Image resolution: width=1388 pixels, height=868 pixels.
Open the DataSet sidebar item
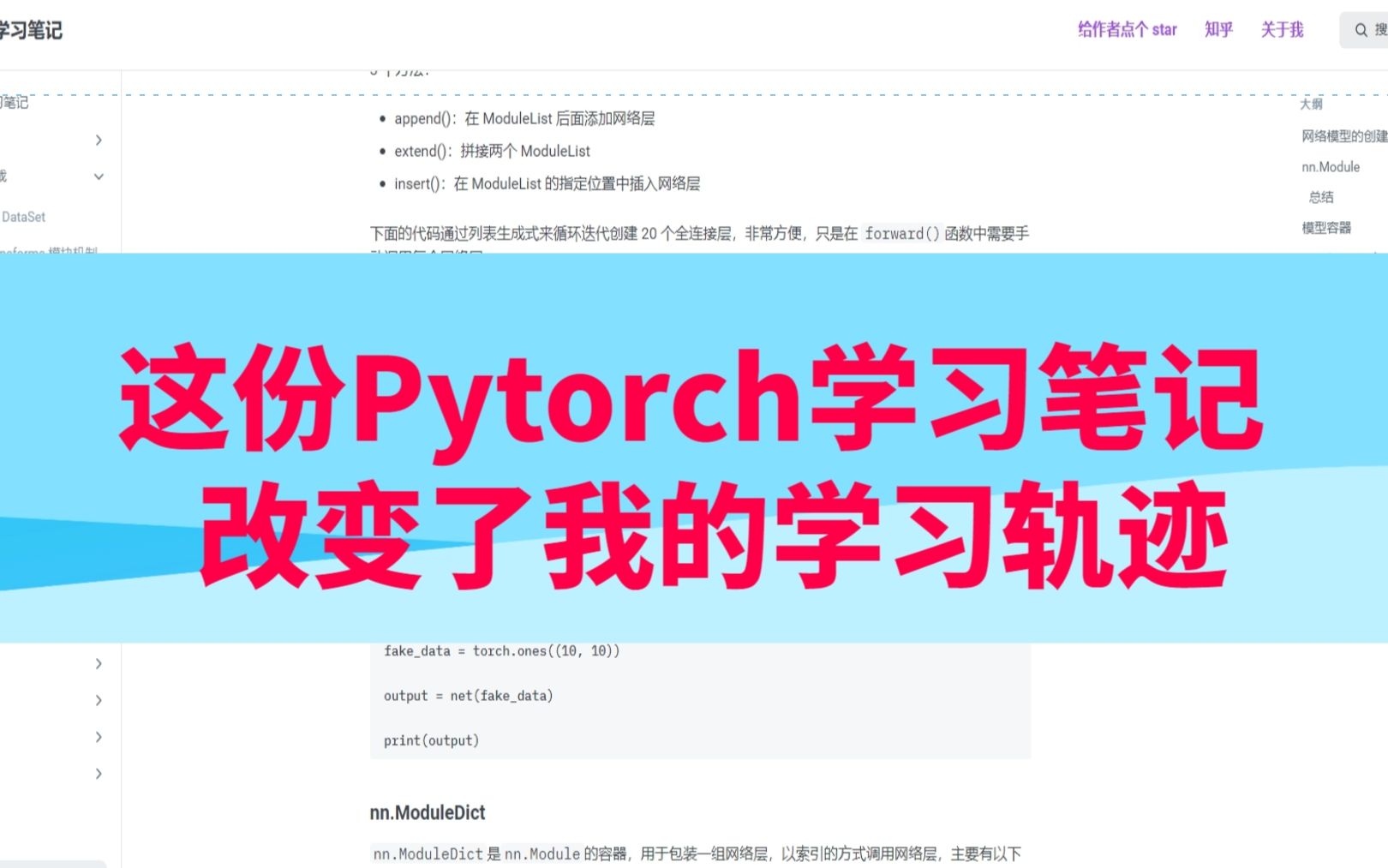click(x=23, y=217)
